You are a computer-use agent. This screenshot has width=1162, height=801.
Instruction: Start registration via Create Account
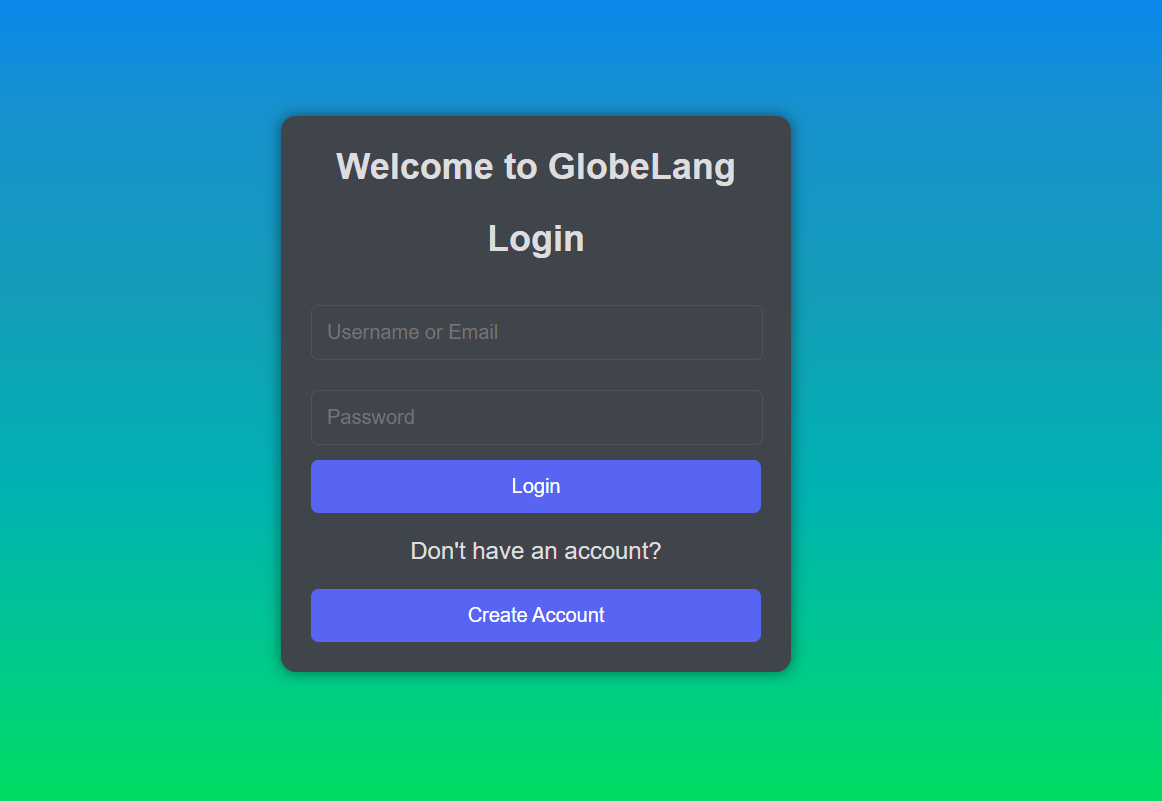[536, 615]
